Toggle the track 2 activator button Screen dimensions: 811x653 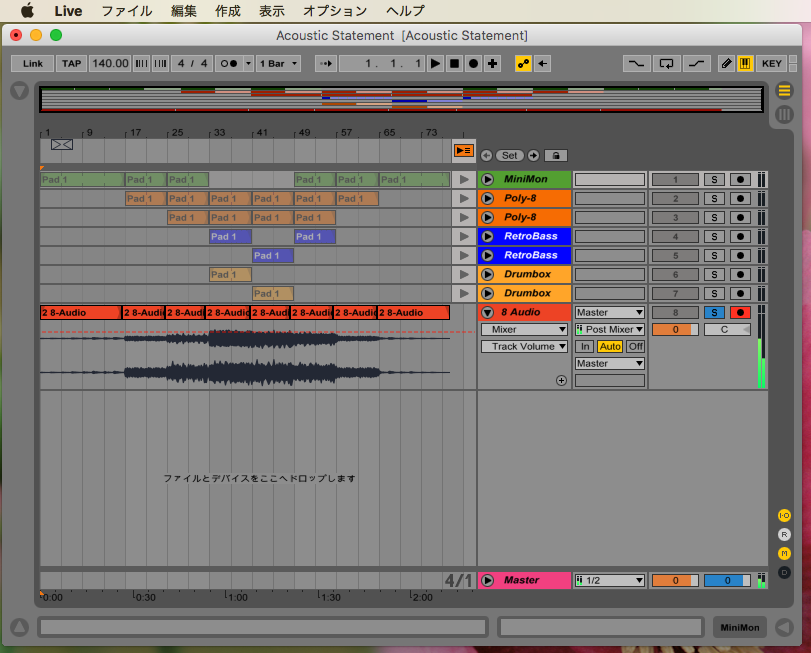tap(675, 199)
